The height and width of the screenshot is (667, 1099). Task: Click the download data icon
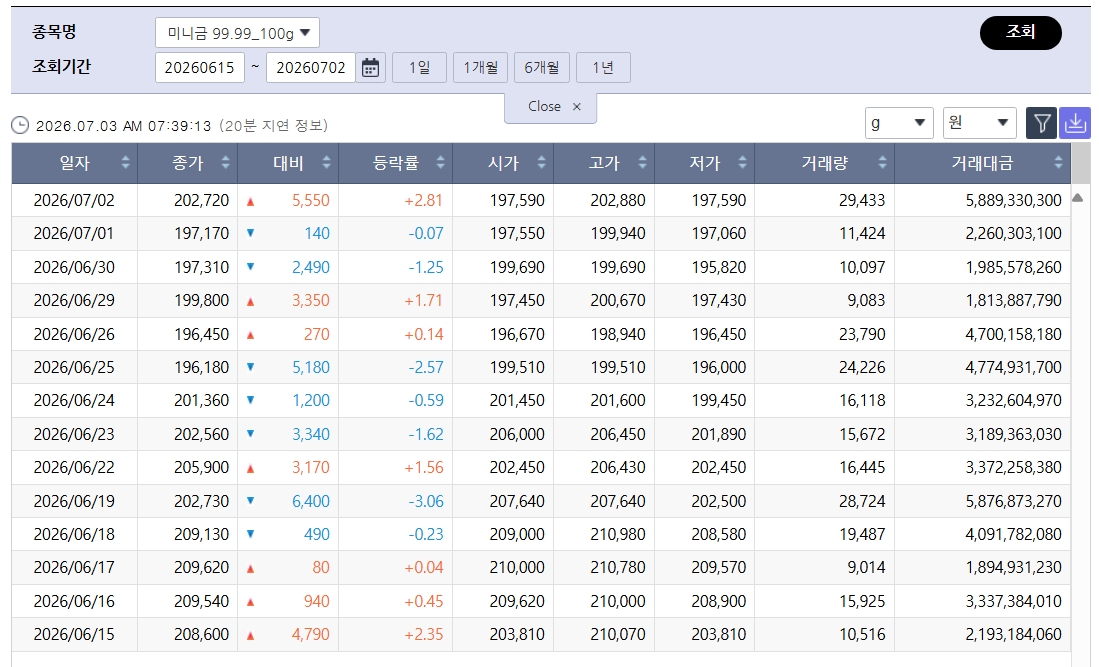pyautogui.click(x=1074, y=123)
